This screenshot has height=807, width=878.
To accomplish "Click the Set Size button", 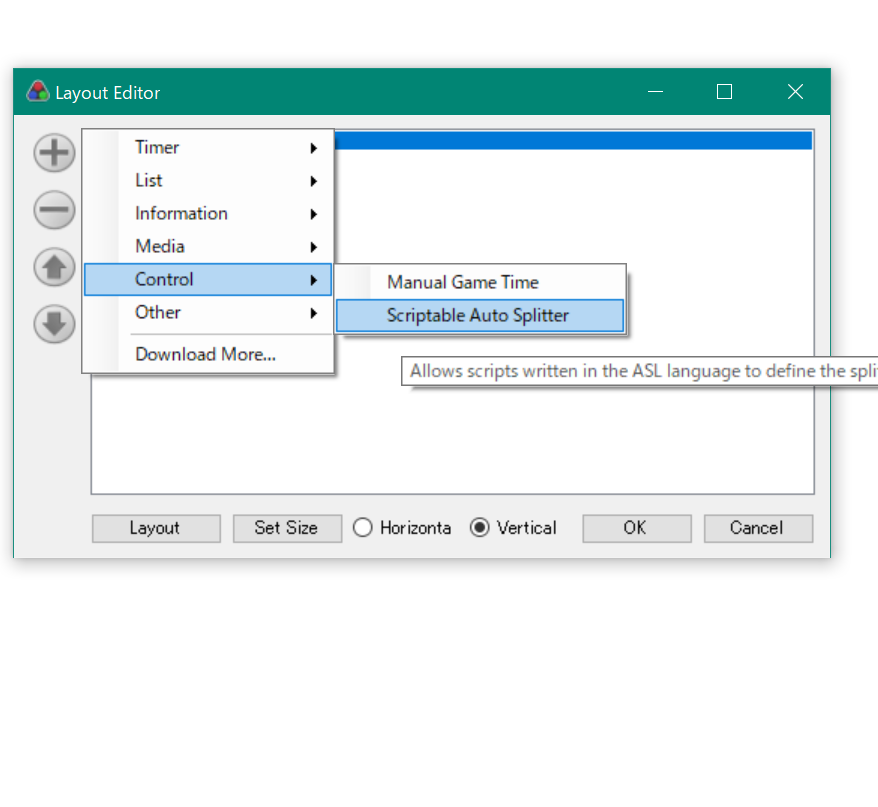I will click(287, 528).
